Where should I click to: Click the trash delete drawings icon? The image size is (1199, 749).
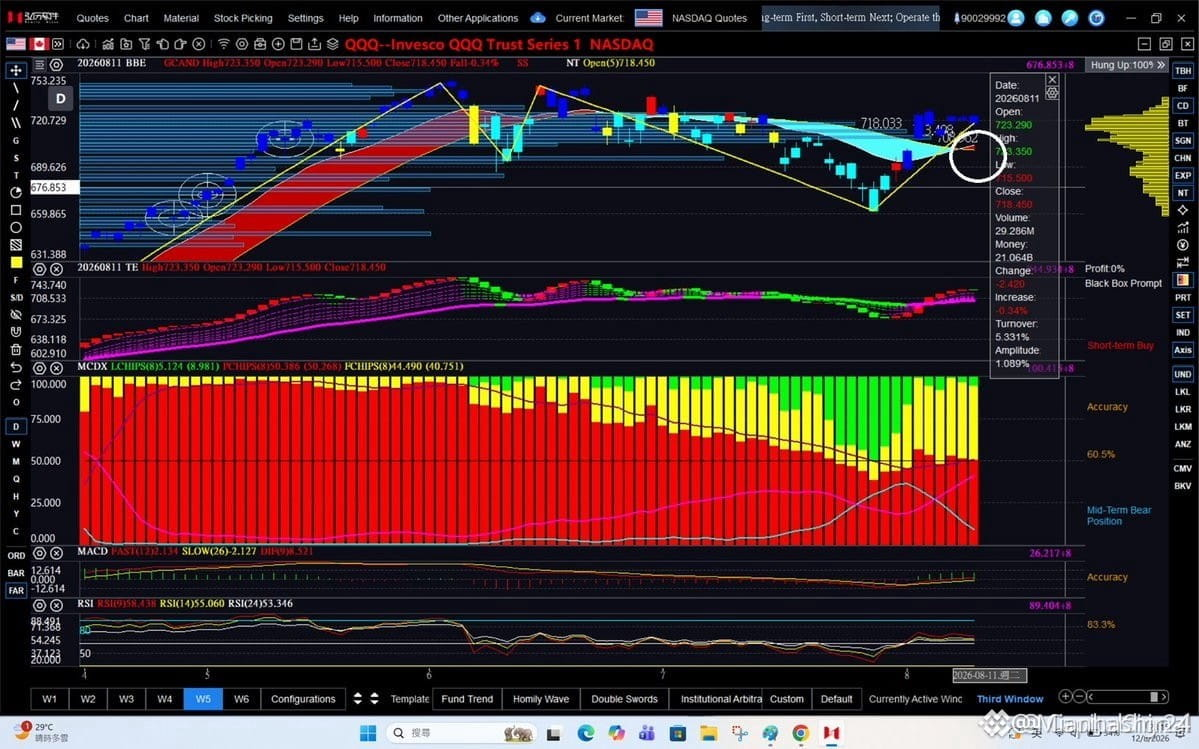click(15, 350)
